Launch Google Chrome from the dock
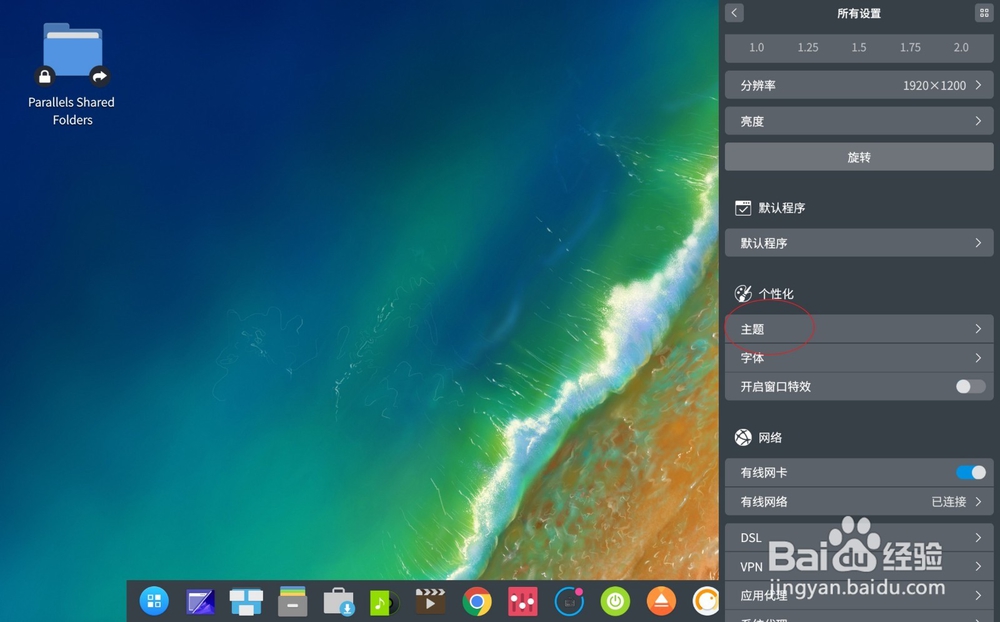This screenshot has height=622, width=1000. pyautogui.click(x=476, y=601)
